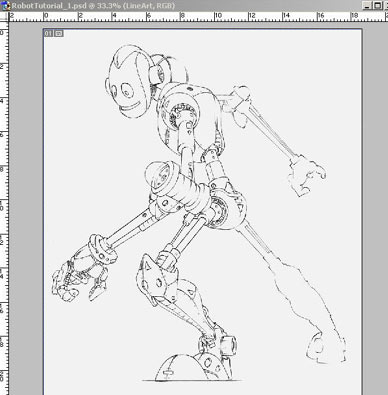
Task: Click the slice type icon beside badge 01
Action: (59, 33)
